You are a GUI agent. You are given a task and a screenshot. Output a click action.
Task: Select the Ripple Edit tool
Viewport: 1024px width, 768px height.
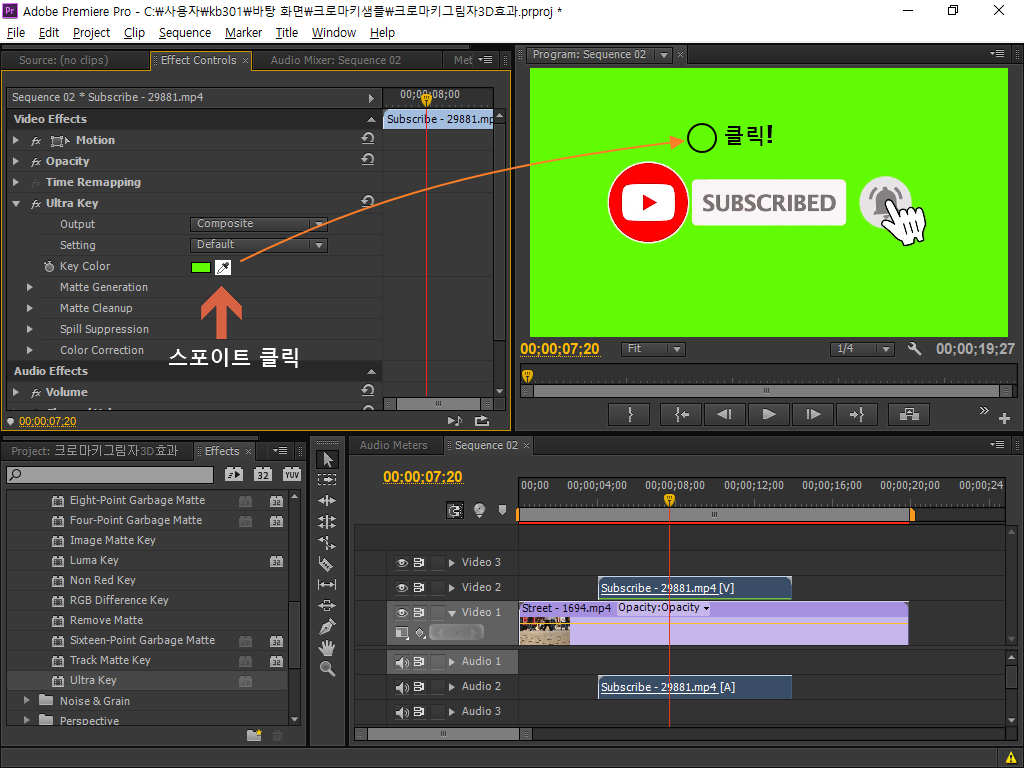tap(327, 500)
